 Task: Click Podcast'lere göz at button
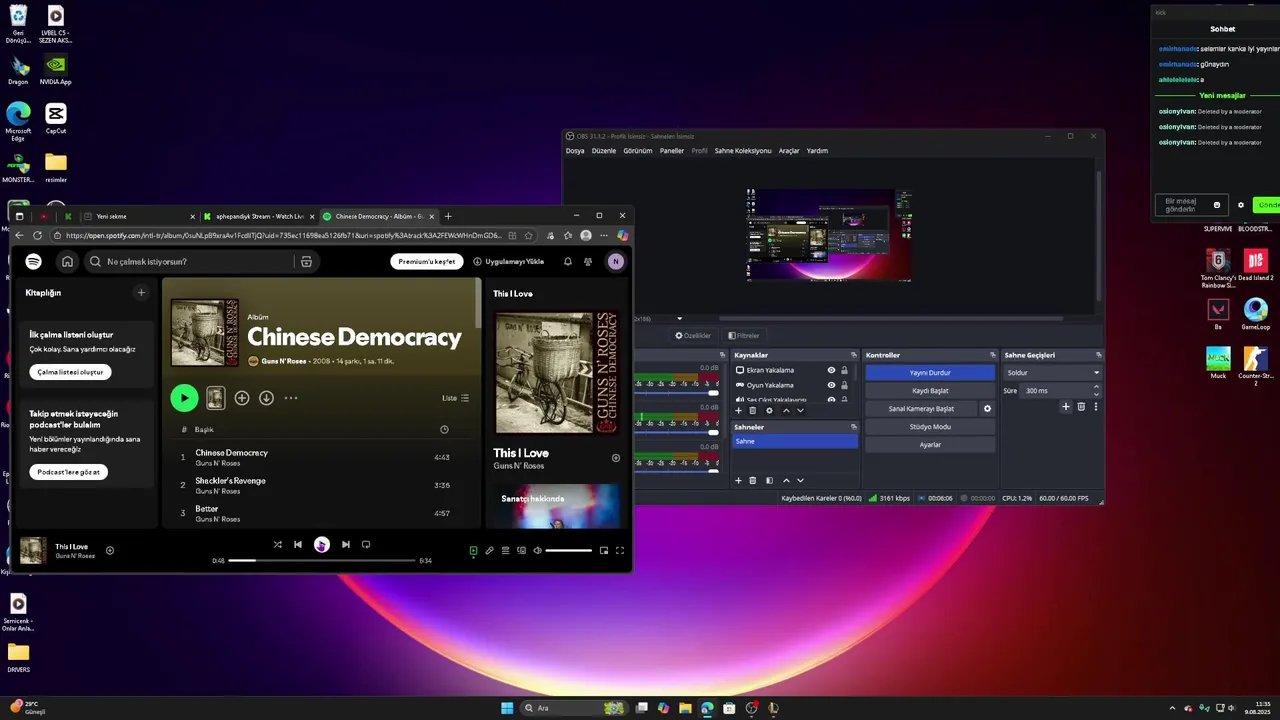pyautogui.click(x=68, y=472)
